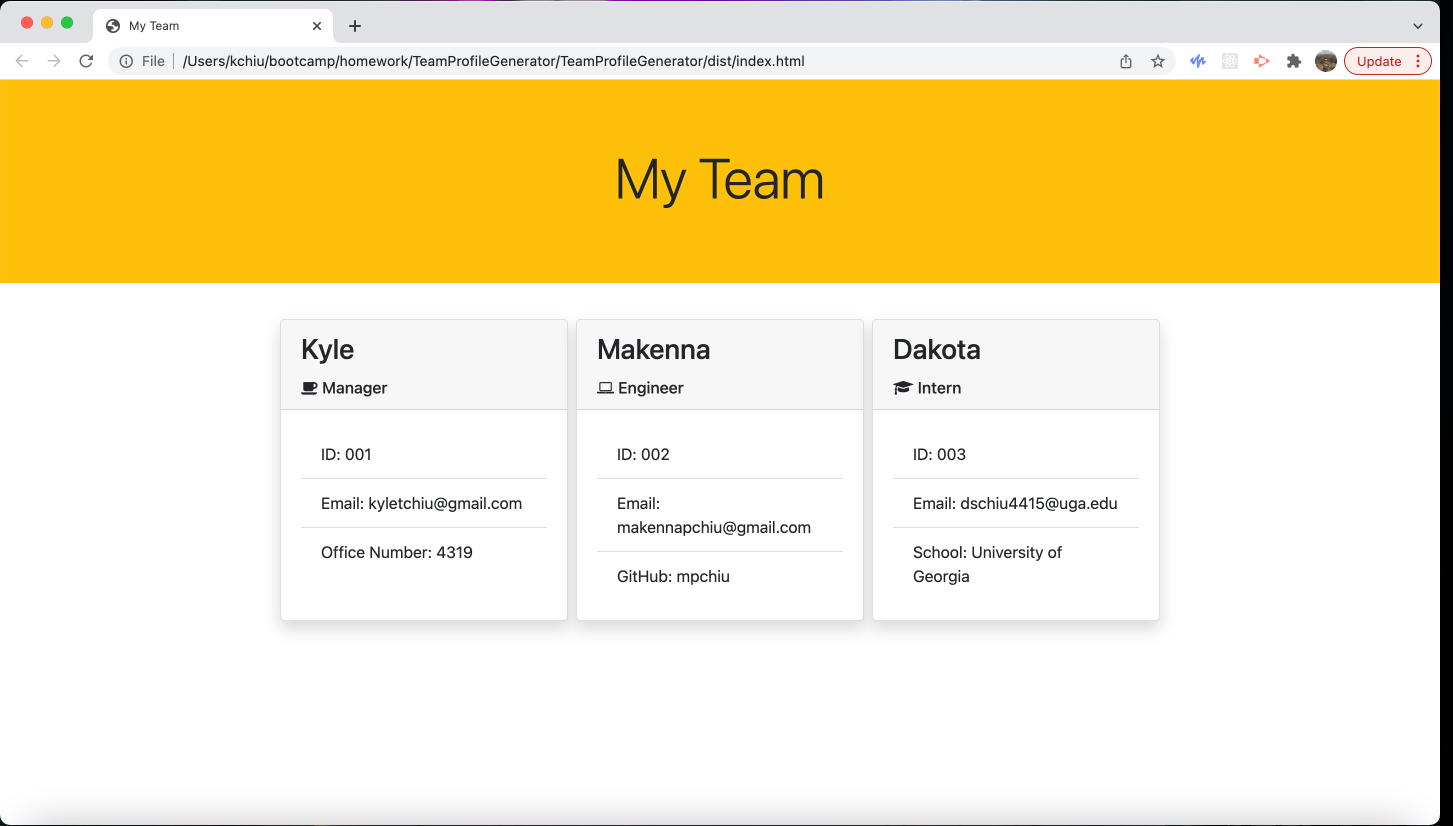Viewport: 1453px width, 826px height.
Task: Click Makenna's email makennapchiu@gmail.com
Action: (x=714, y=527)
